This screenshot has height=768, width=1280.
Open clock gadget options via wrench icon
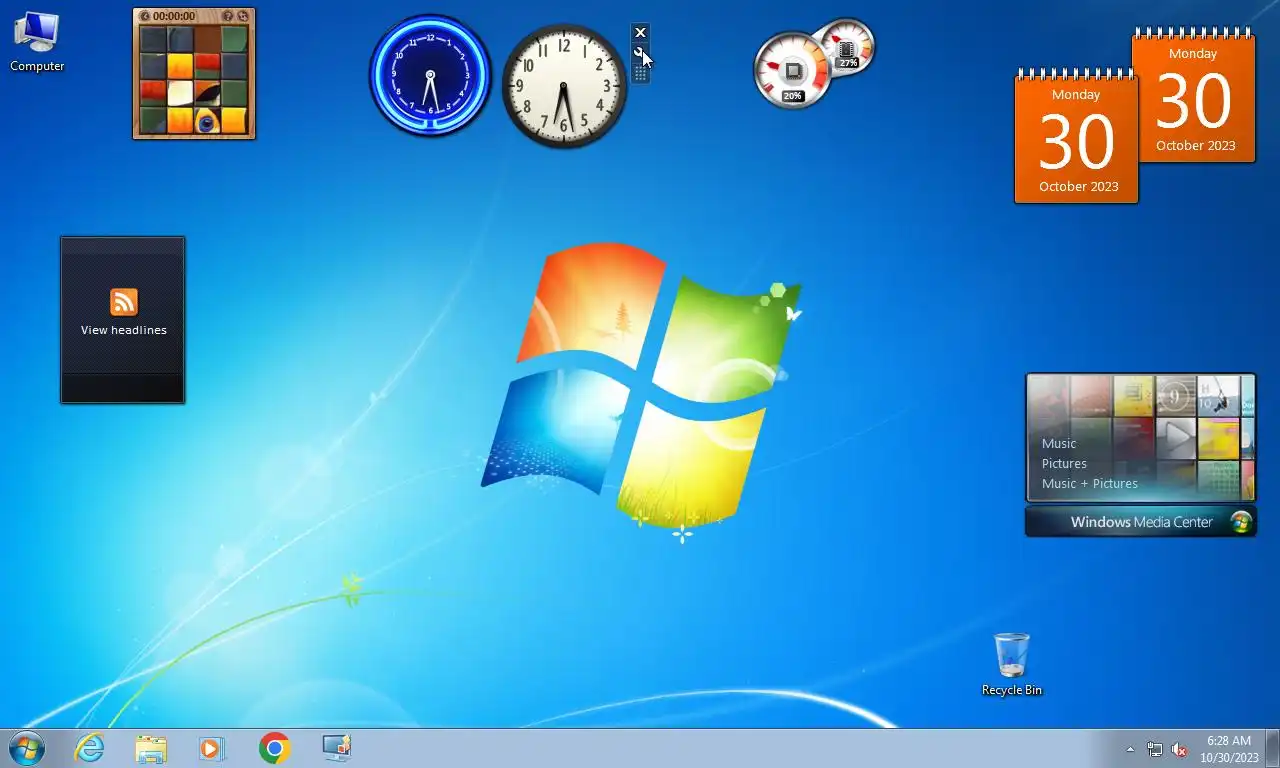click(640, 52)
